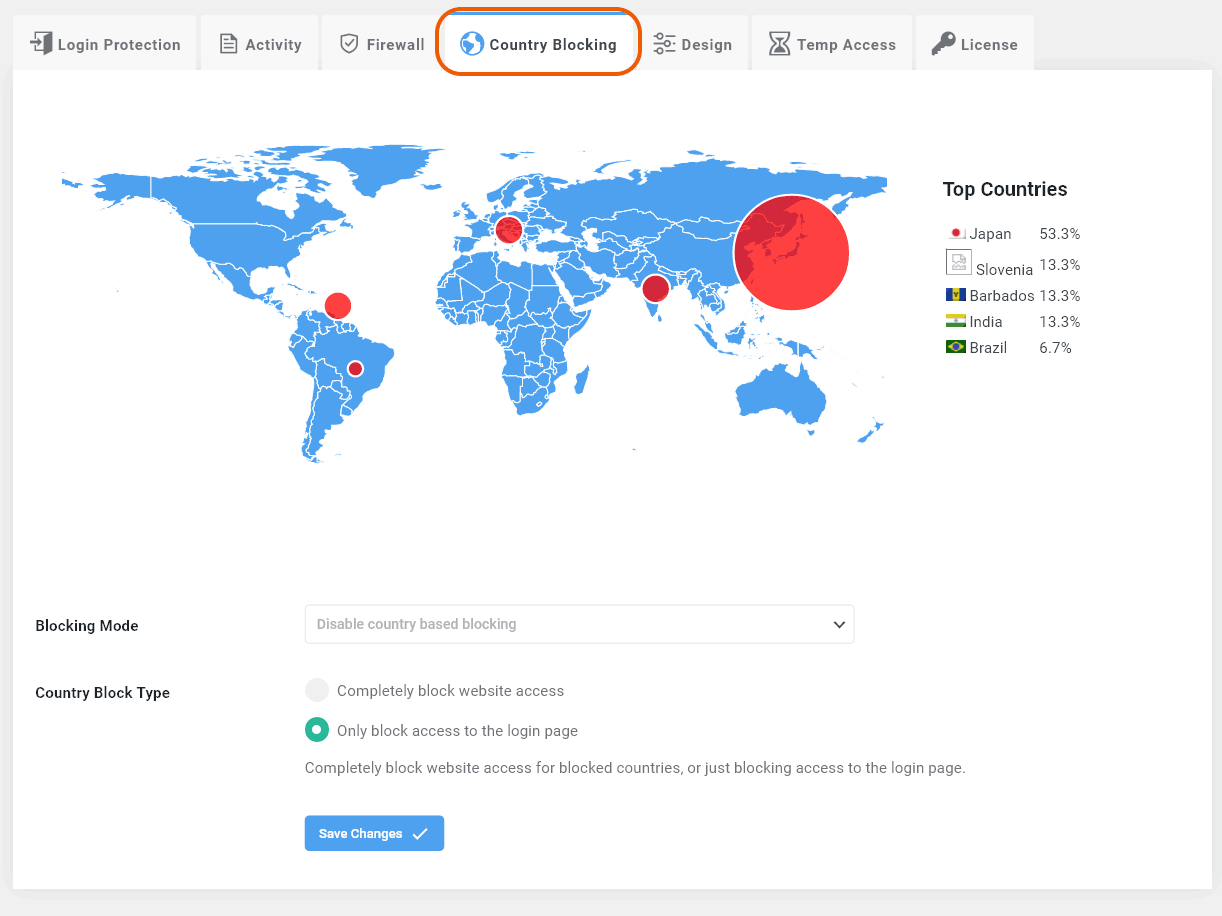Click the Japan flag icon
1222x916 pixels.
[x=956, y=233]
